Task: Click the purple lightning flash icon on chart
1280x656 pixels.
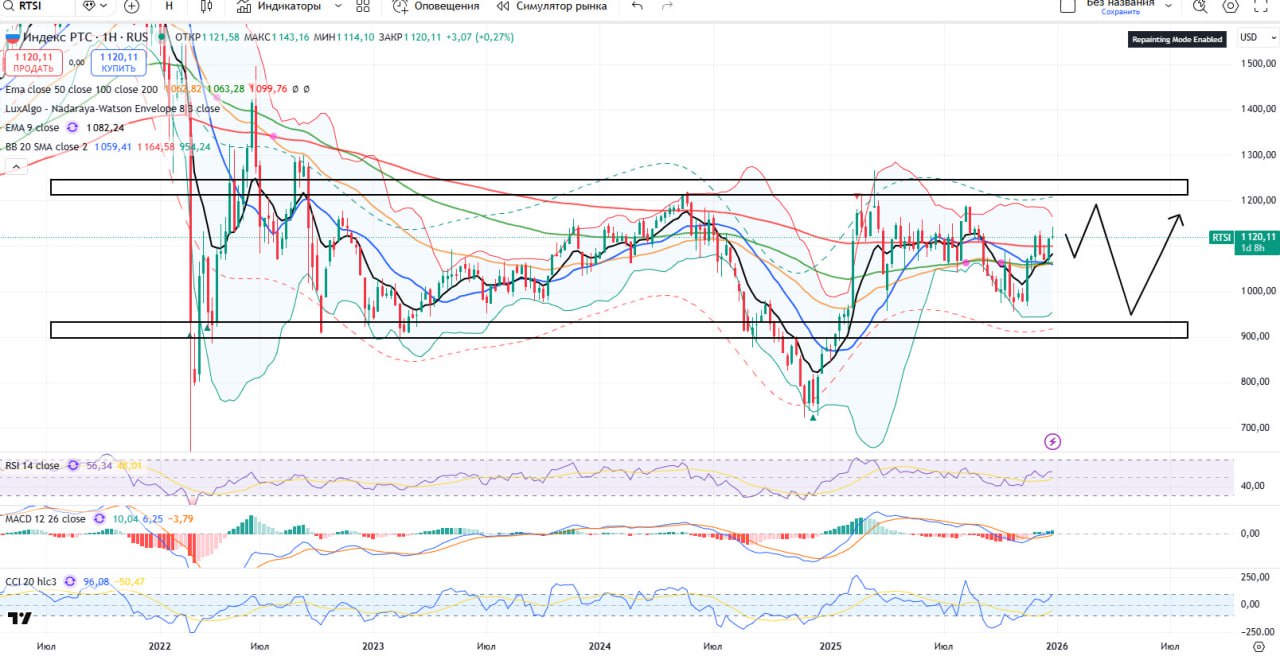Action: (x=1052, y=441)
